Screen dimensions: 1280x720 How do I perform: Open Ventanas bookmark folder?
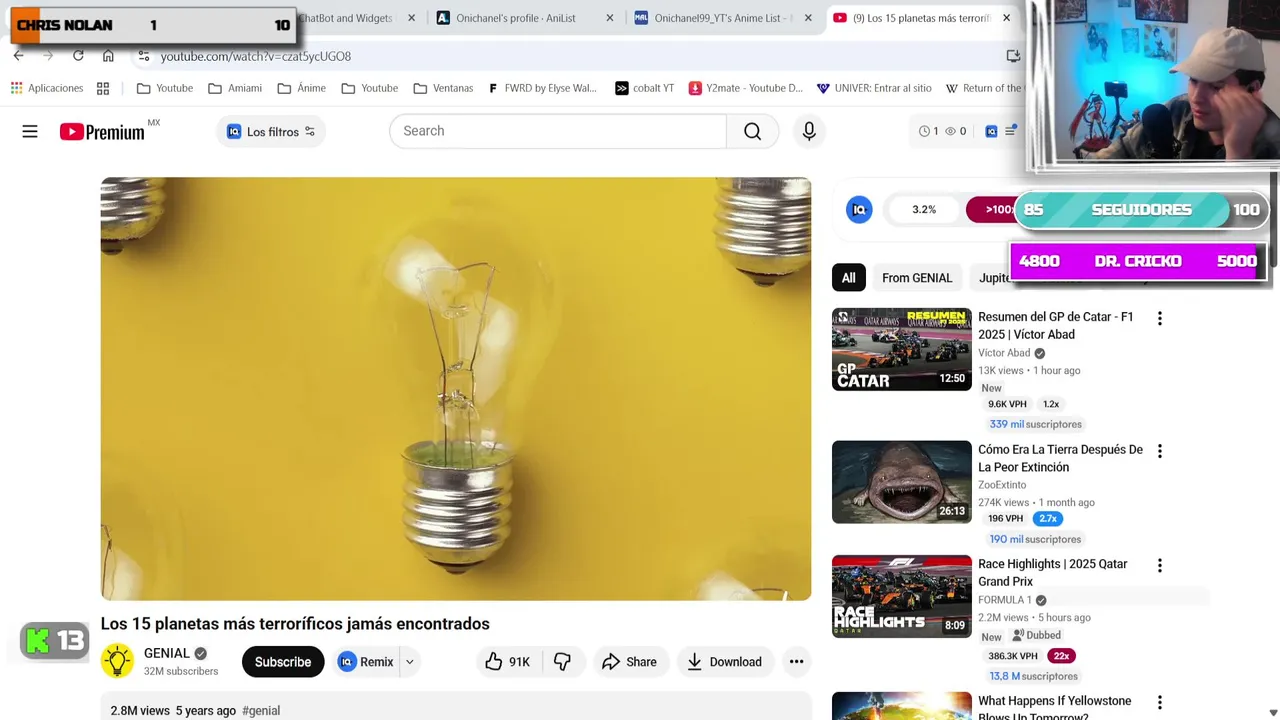pyautogui.click(x=443, y=88)
